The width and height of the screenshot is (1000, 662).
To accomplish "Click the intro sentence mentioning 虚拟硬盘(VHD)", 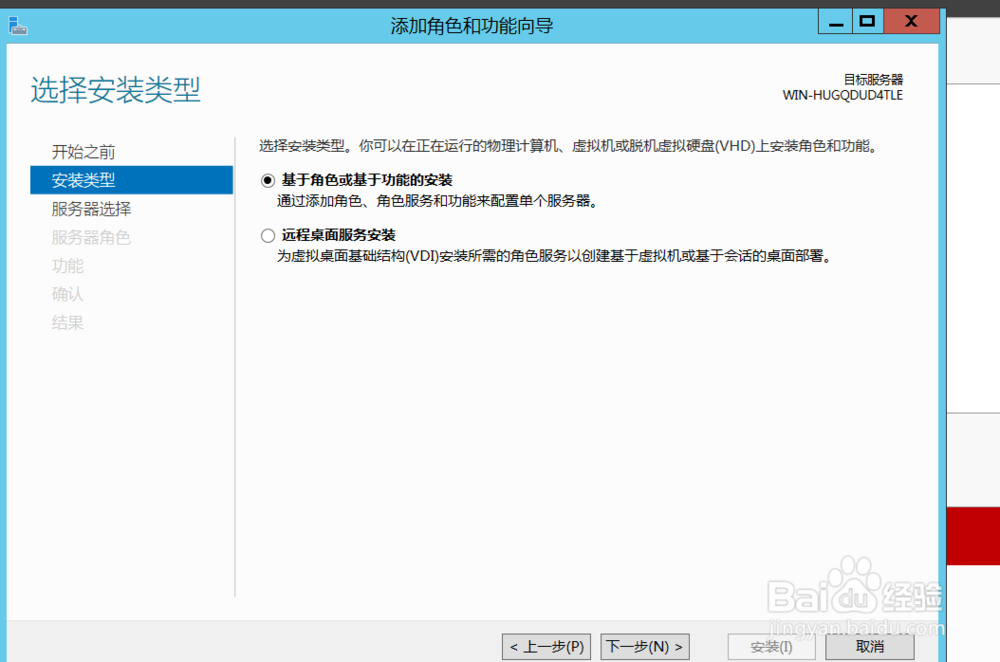I will coord(570,147).
